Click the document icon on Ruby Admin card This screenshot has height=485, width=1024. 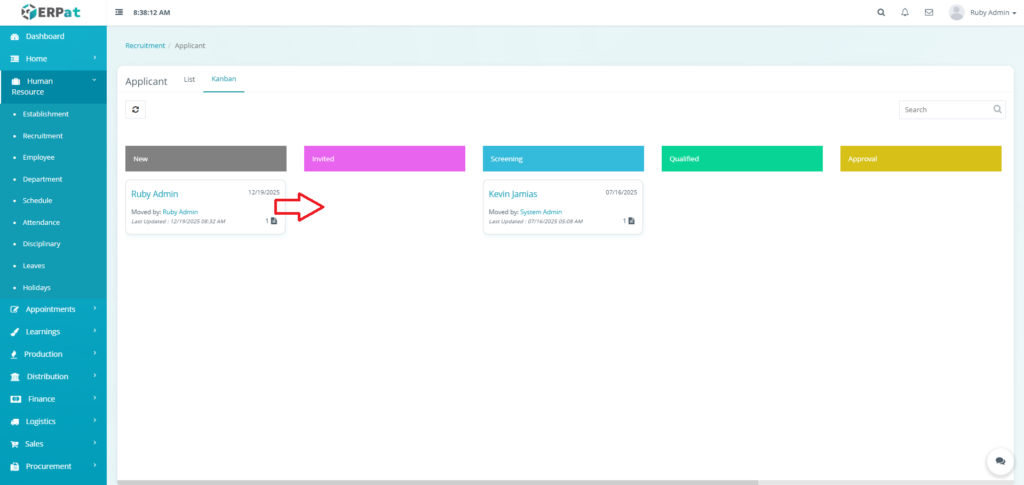[274, 221]
